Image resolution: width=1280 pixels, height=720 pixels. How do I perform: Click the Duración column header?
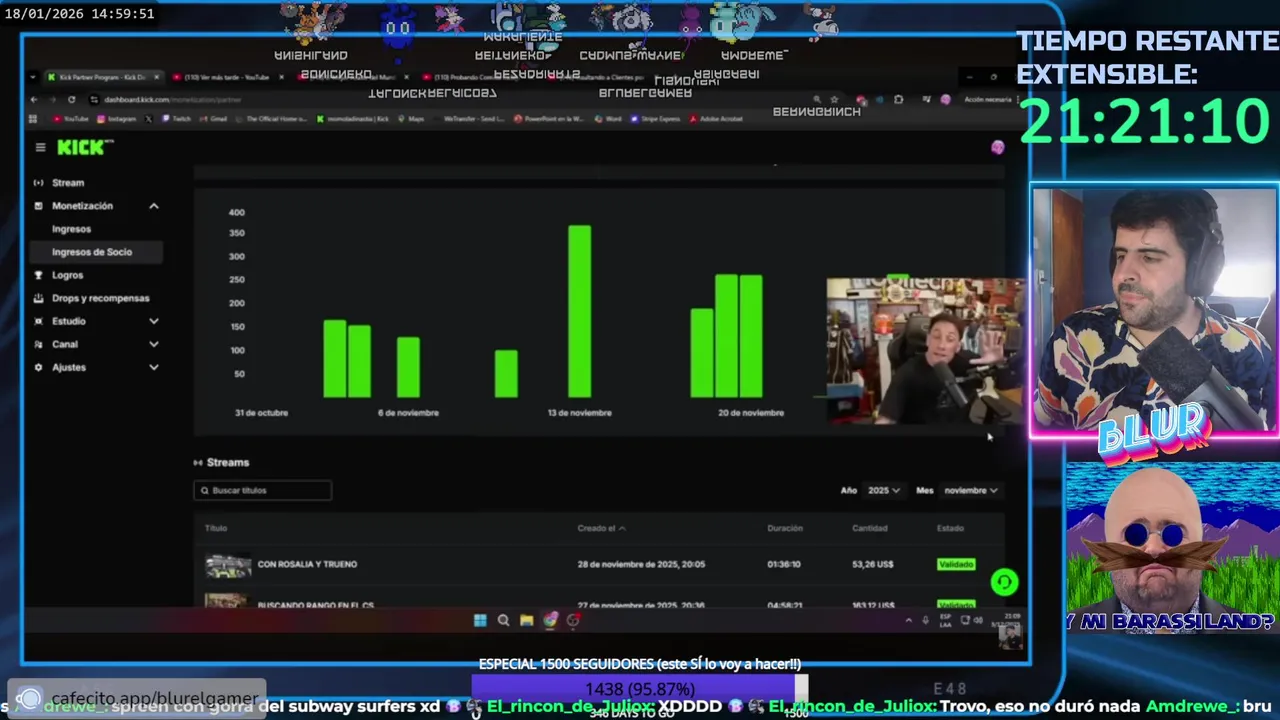click(785, 528)
